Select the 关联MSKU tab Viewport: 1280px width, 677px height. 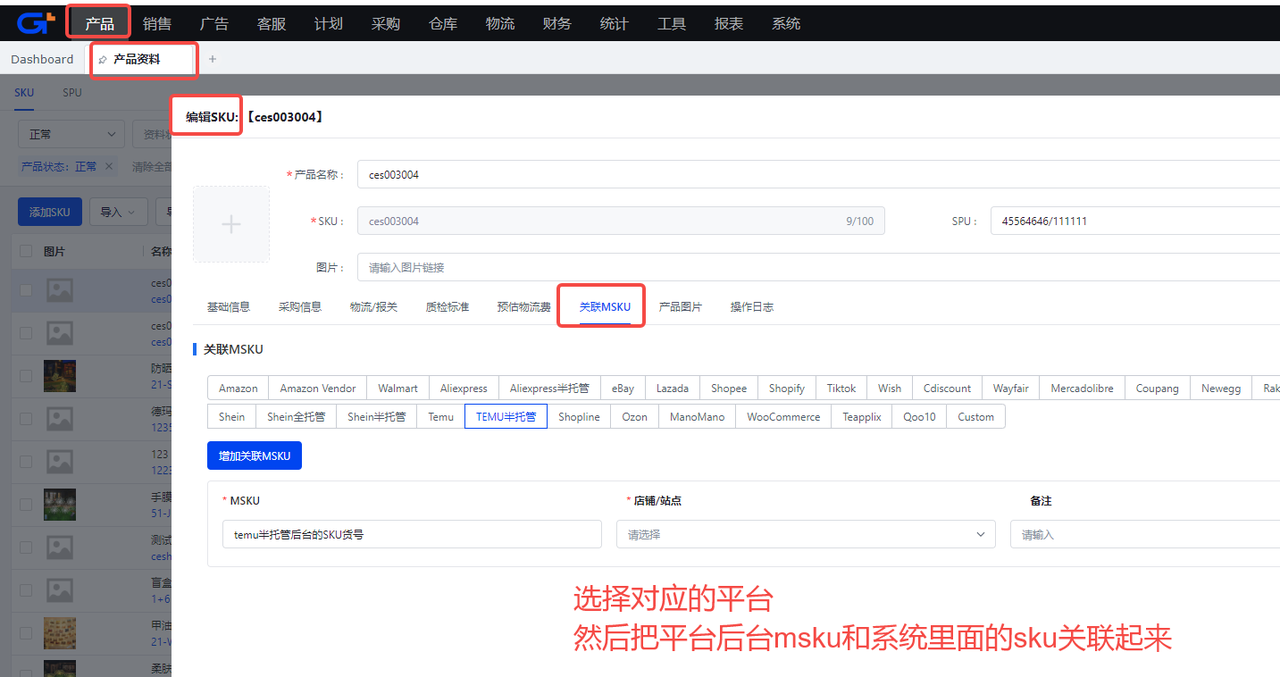tap(605, 307)
